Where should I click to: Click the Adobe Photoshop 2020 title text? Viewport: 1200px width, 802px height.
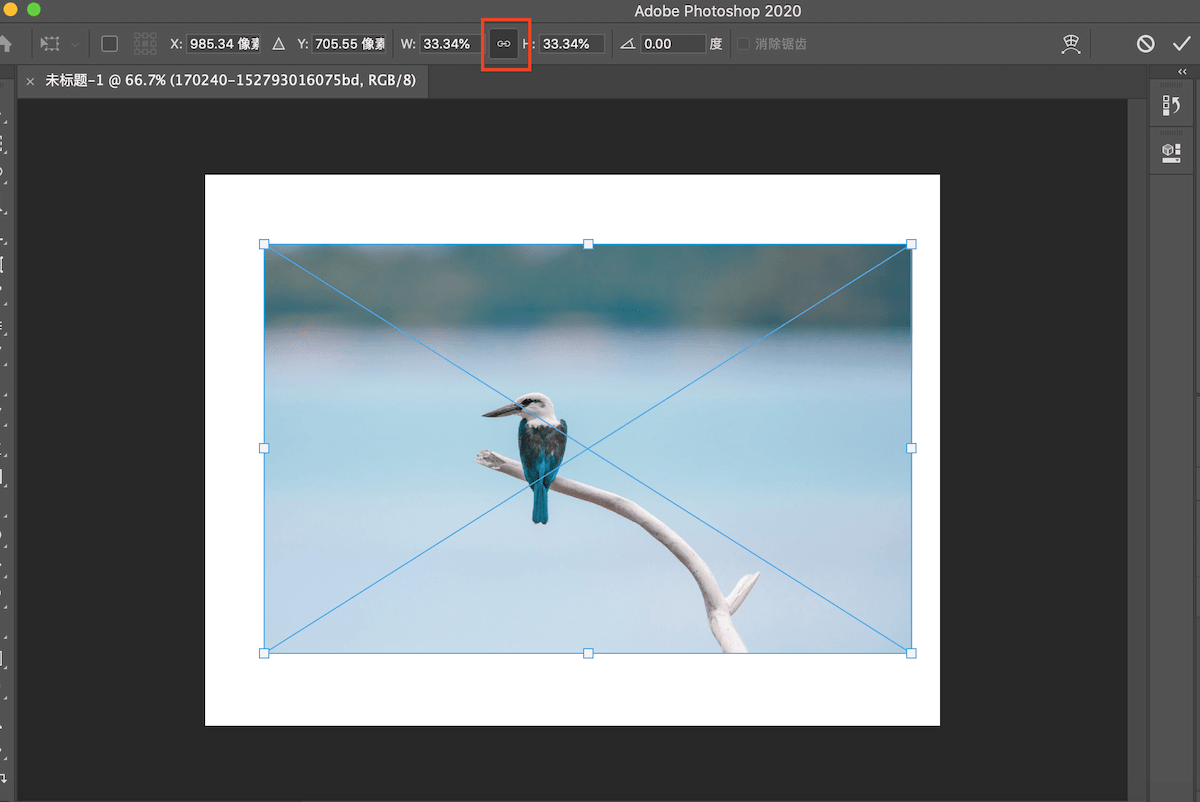pyautogui.click(x=718, y=11)
